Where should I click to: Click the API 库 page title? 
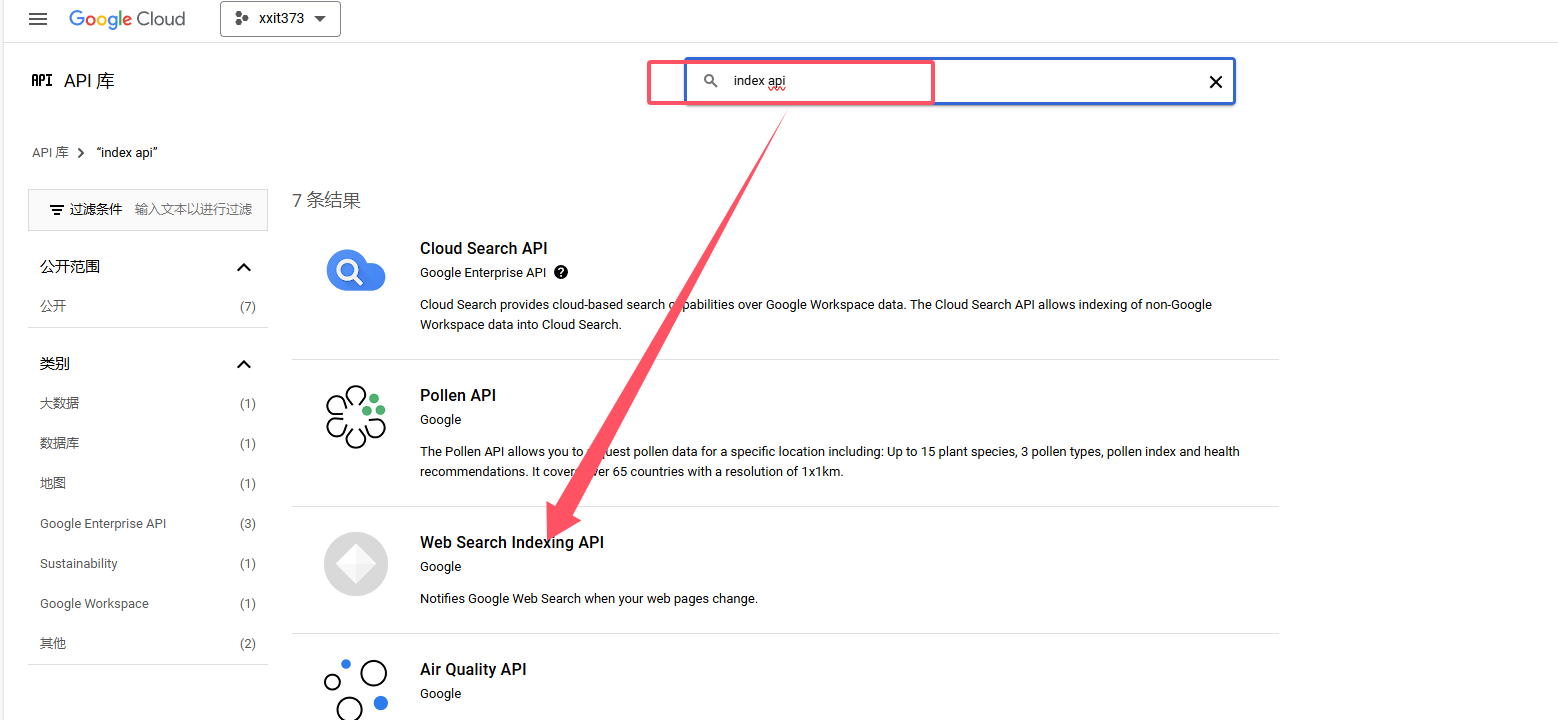[x=89, y=81]
